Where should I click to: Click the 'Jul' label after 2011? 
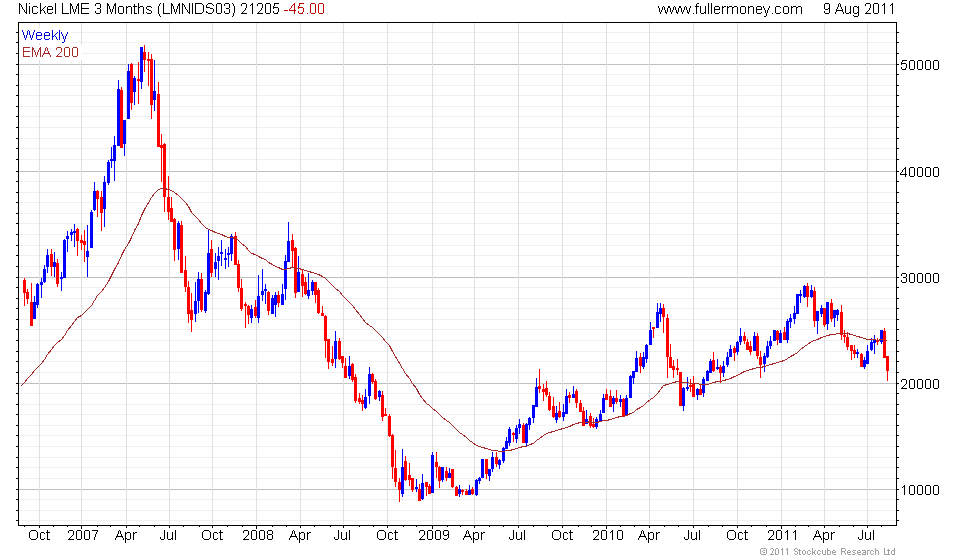pyautogui.click(x=866, y=536)
